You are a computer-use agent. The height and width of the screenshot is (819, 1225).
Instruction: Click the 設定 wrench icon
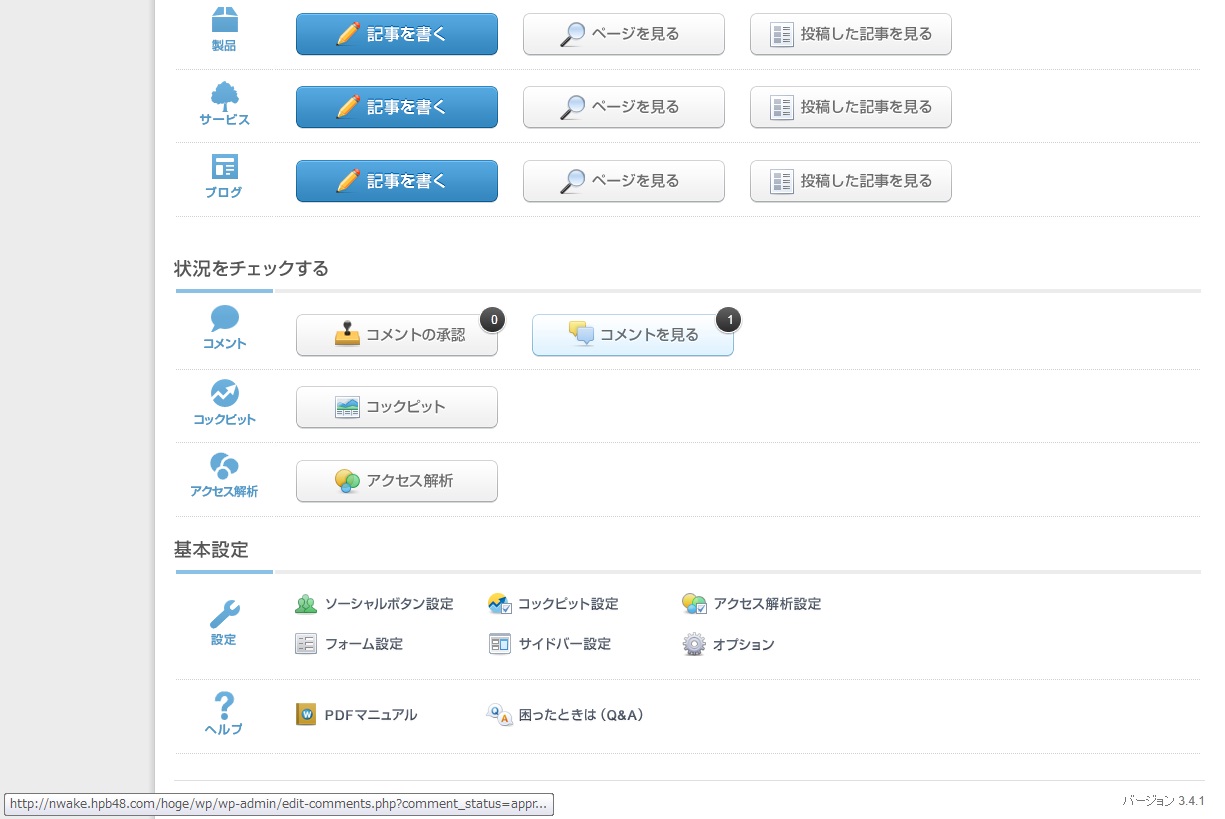pyautogui.click(x=224, y=613)
